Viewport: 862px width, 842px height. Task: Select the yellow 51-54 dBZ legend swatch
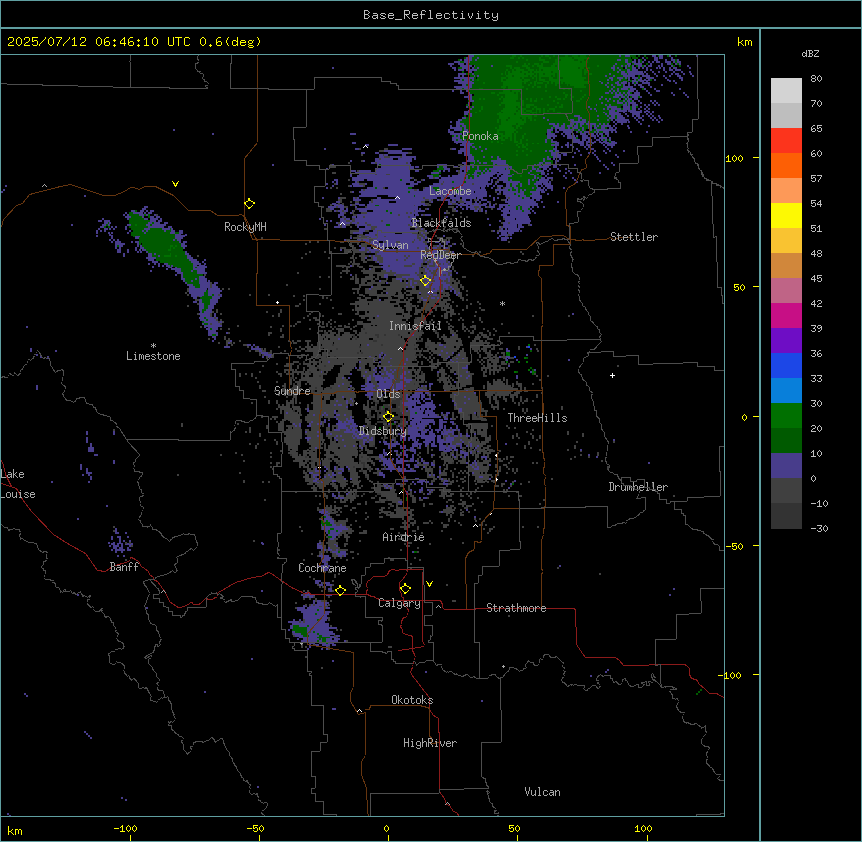point(786,215)
